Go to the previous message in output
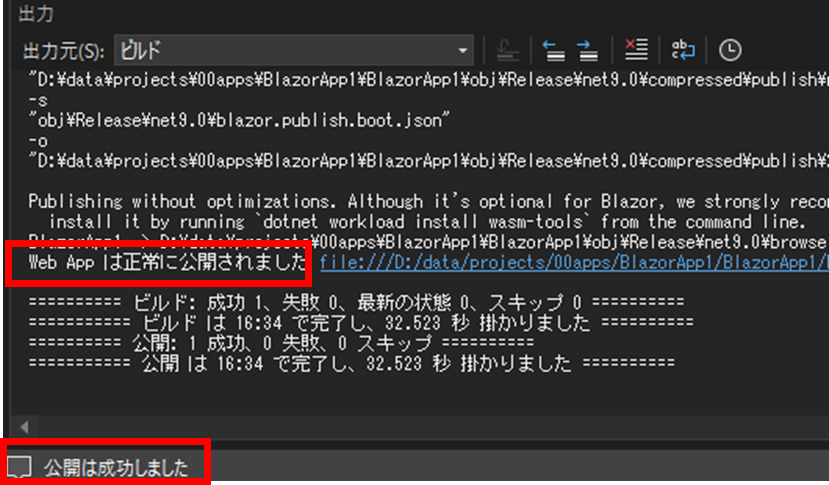829x485 pixels. (551, 49)
